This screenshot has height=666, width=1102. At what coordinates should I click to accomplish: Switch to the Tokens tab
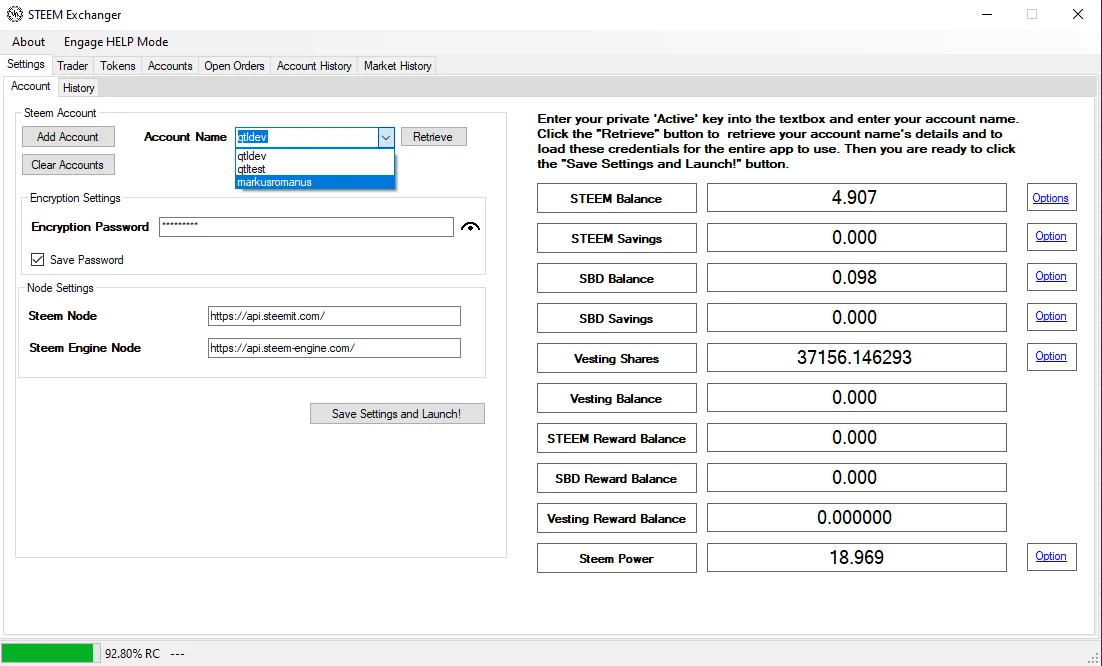pos(117,65)
